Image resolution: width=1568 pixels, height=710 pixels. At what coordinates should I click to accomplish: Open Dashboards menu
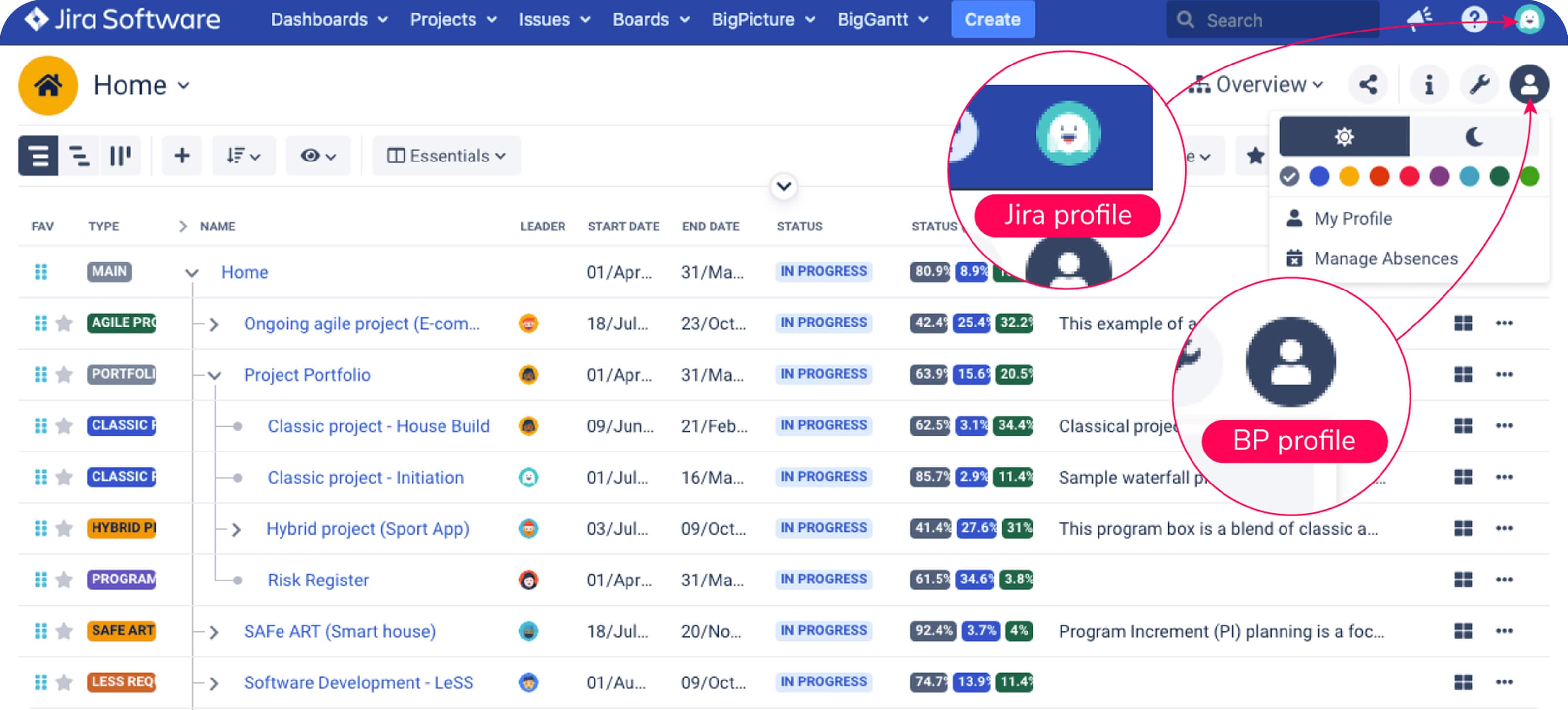329,20
